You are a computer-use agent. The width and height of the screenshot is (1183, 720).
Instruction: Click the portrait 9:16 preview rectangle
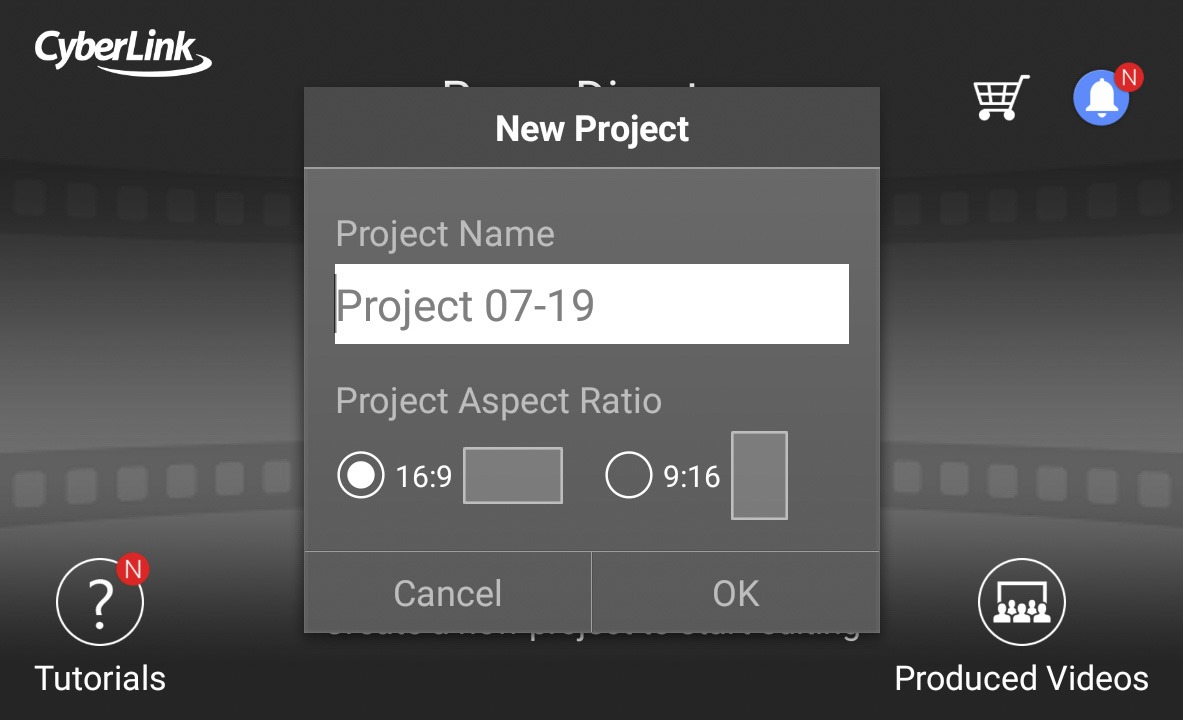(x=759, y=476)
